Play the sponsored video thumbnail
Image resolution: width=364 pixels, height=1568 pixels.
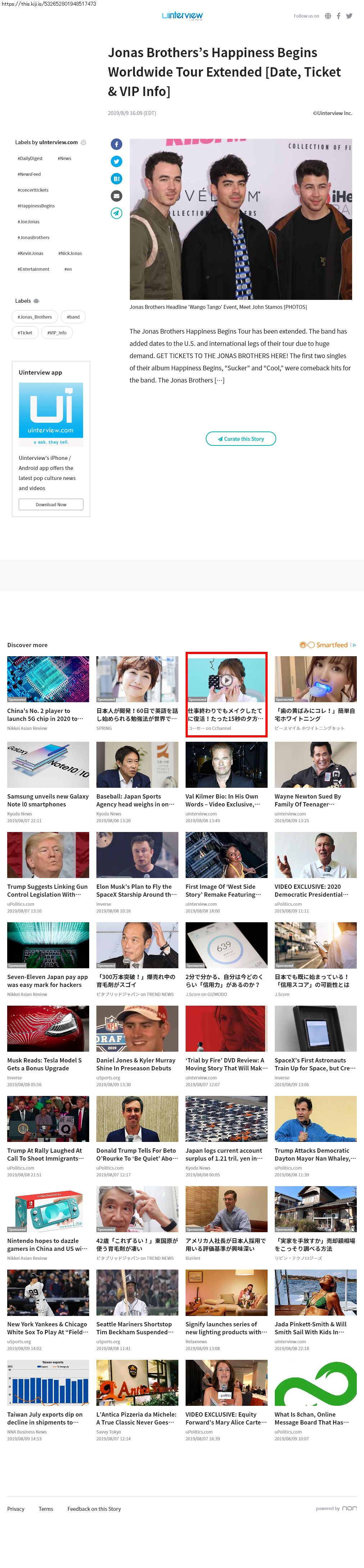(227, 680)
